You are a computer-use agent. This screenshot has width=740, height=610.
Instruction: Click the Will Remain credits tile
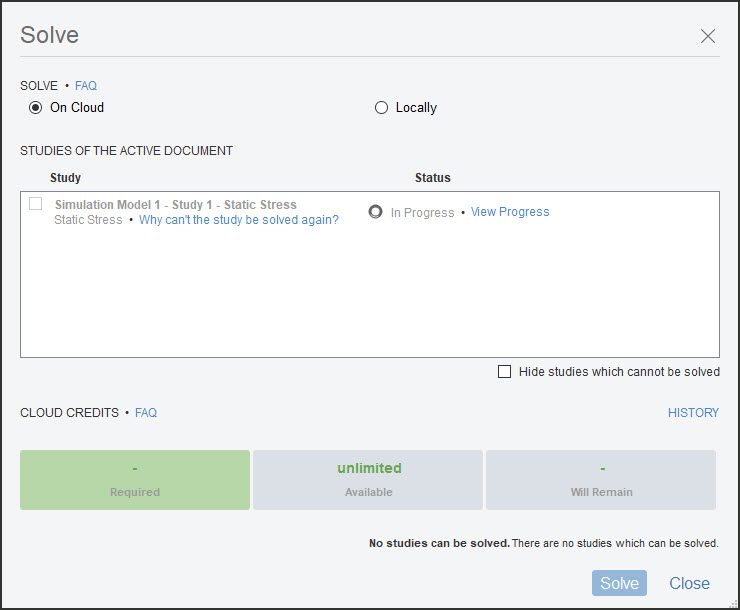[x=601, y=480]
